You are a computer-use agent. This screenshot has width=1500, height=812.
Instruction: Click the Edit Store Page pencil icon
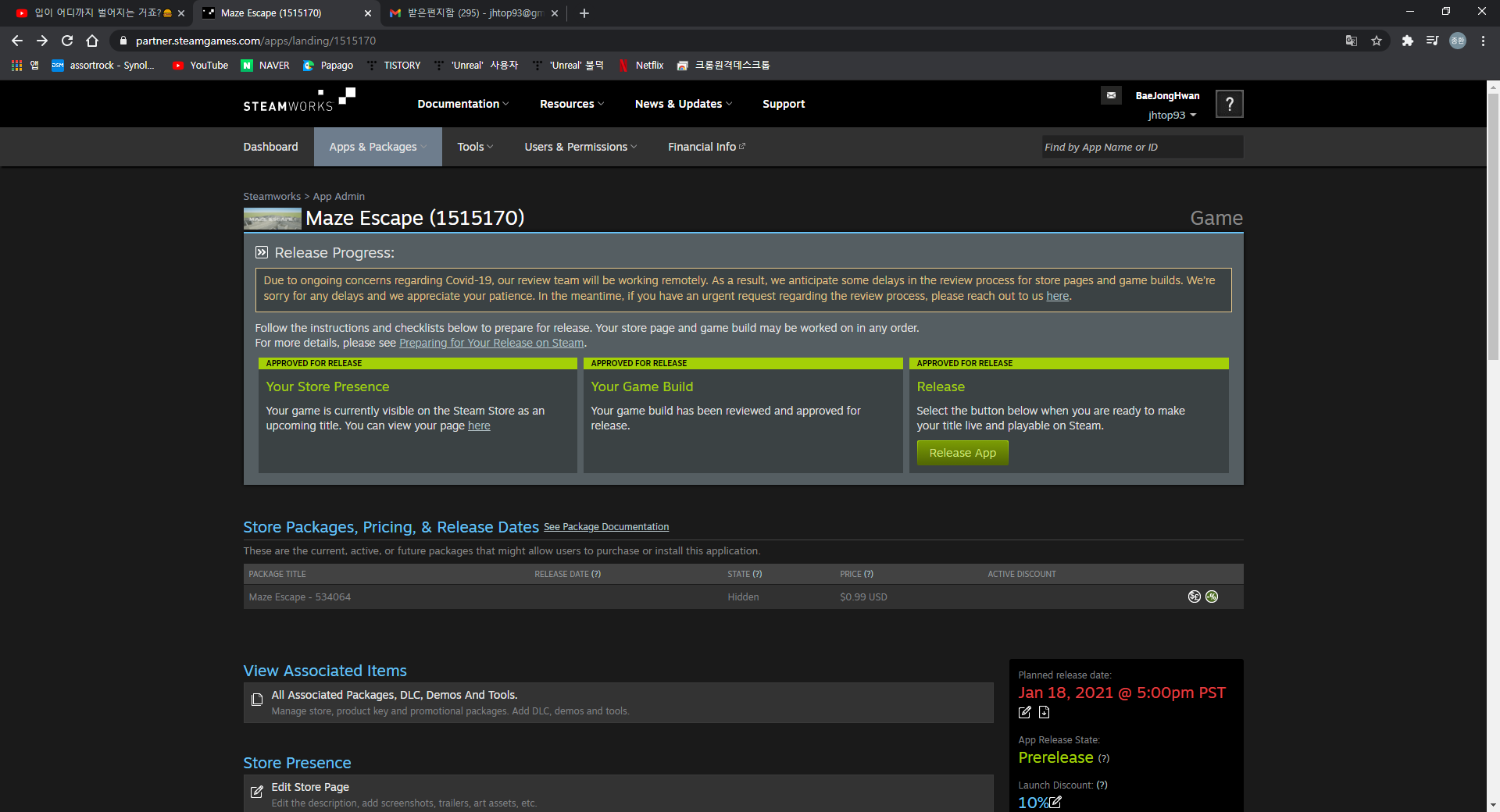(x=257, y=792)
